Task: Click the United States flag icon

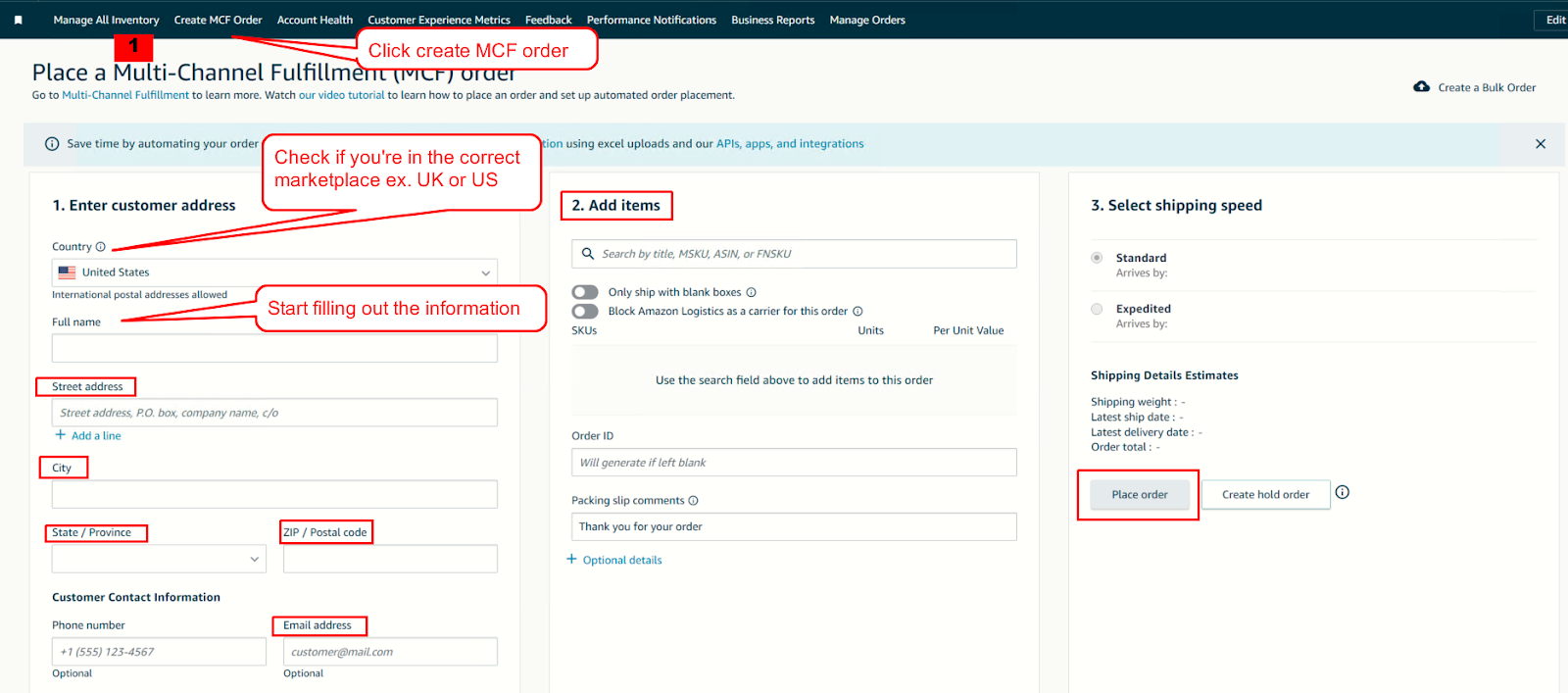Action: click(x=67, y=272)
